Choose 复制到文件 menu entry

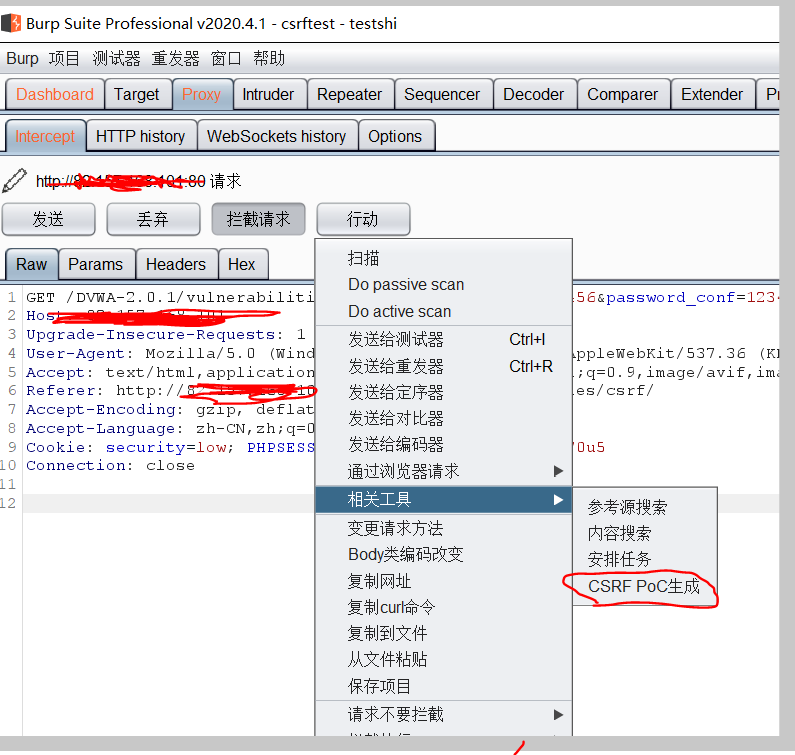pos(444,633)
